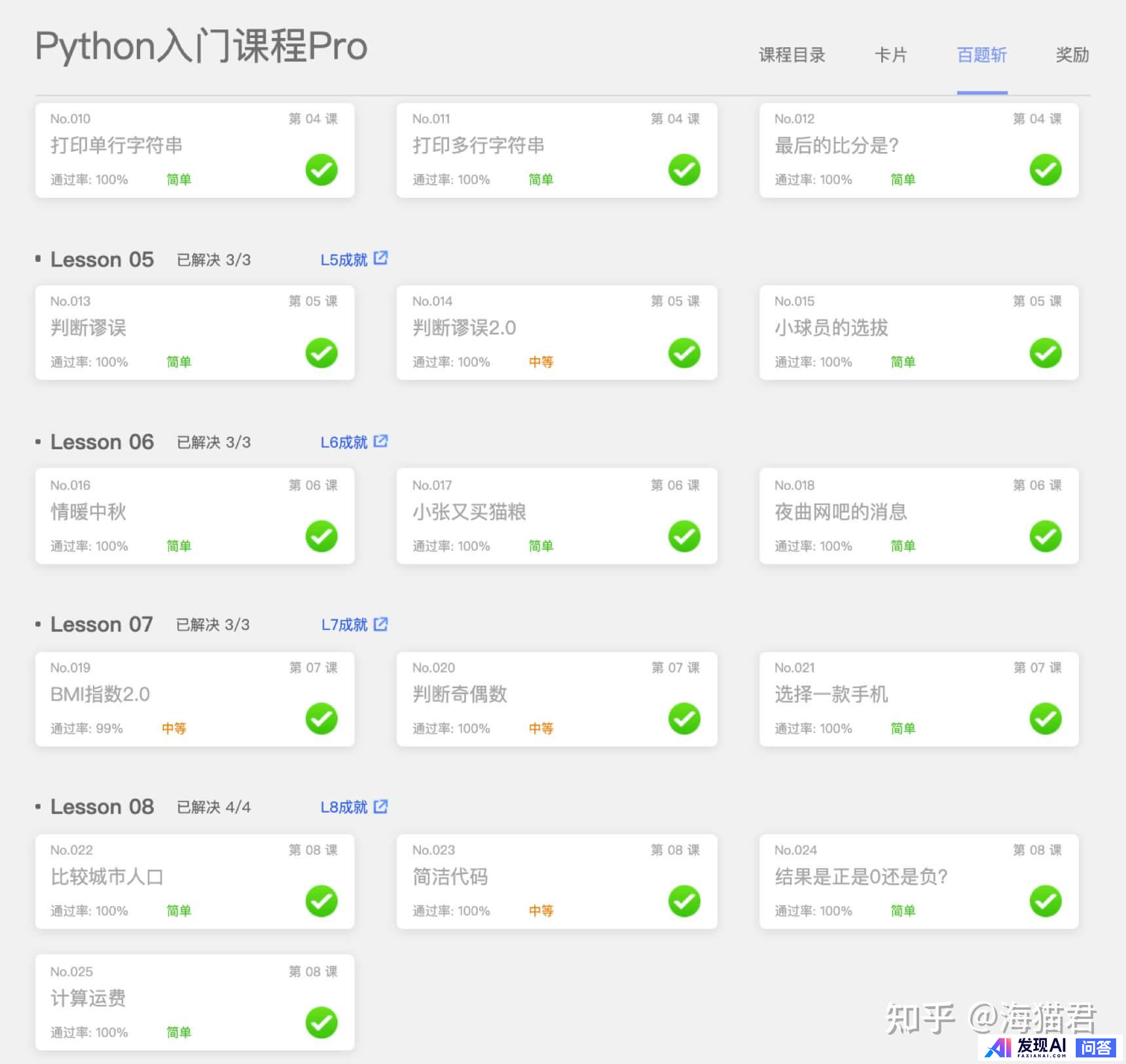Go to the 奖励 tab
This screenshot has height=1064, width=1126.
pyautogui.click(x=1072, y=55)
